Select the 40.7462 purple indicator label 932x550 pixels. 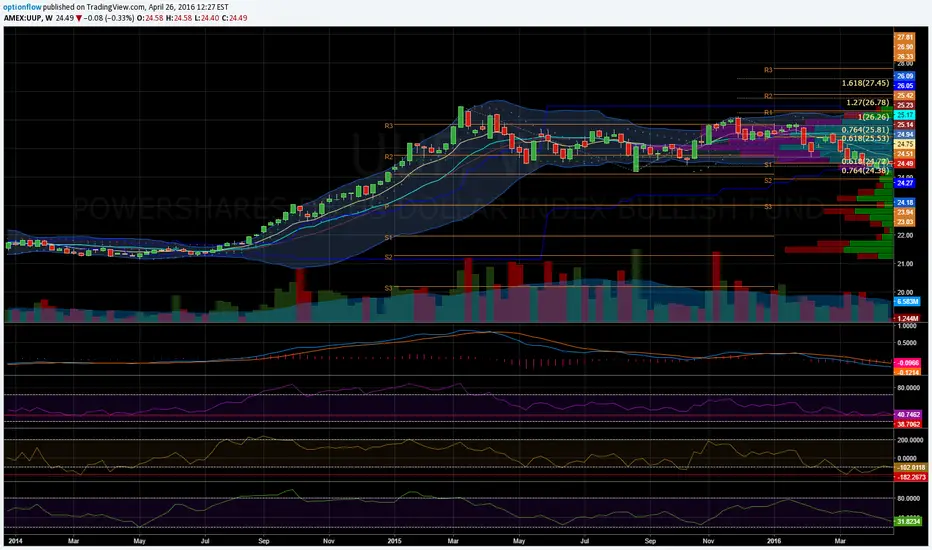908,414
